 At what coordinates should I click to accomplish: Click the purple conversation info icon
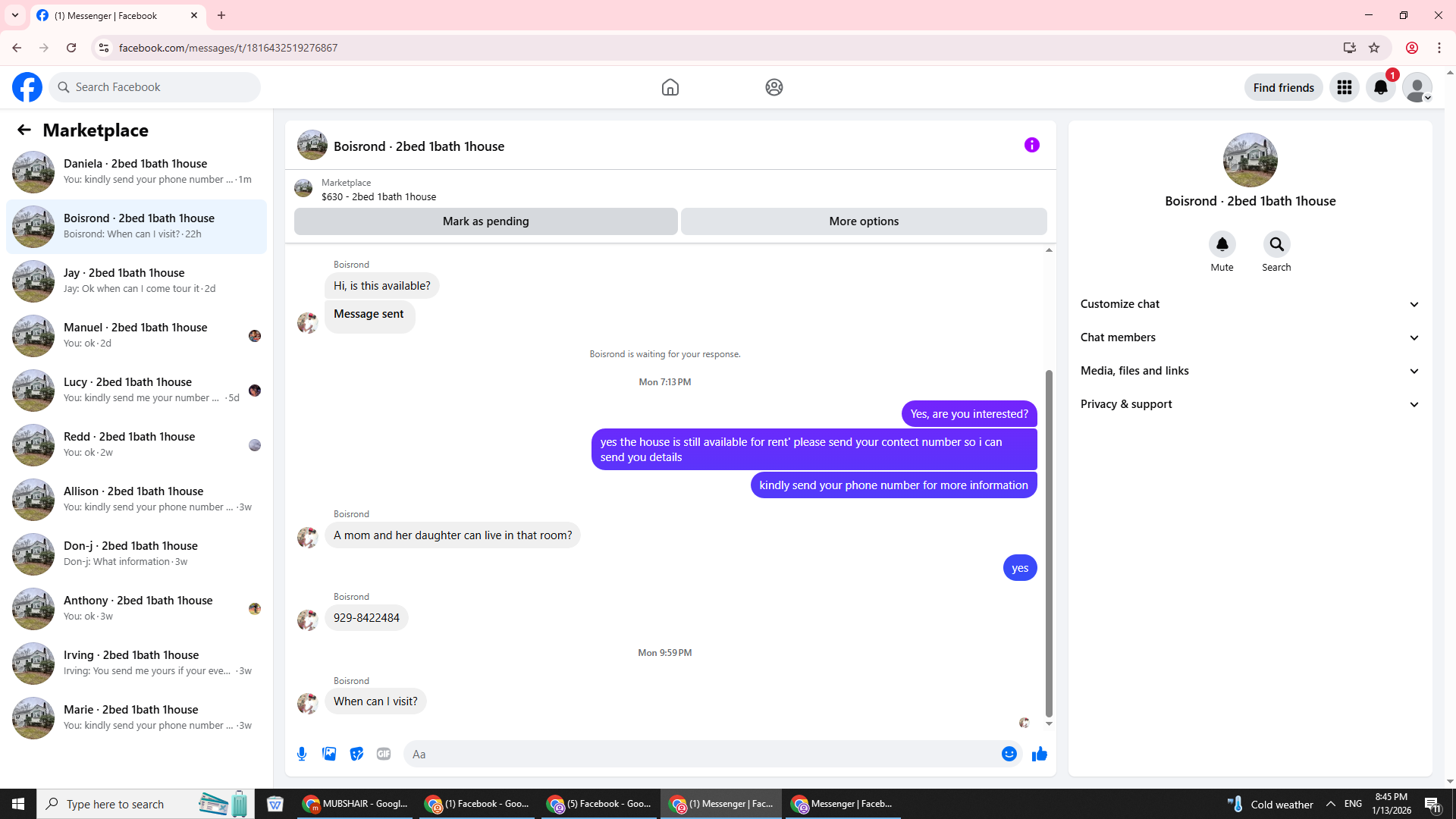pos(1031,145)
